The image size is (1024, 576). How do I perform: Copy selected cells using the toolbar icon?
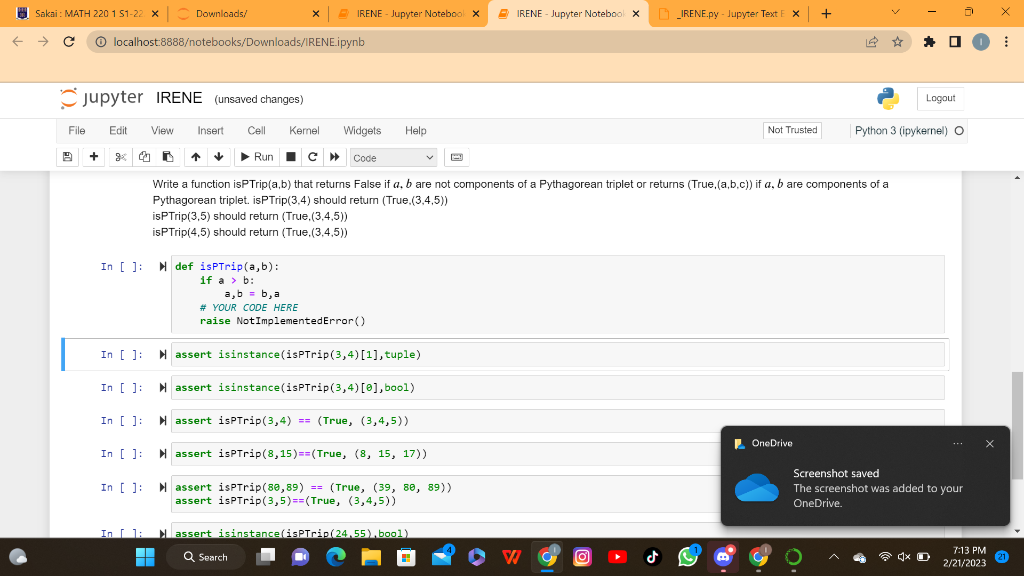pyautogui.click(x=144, y=157)
